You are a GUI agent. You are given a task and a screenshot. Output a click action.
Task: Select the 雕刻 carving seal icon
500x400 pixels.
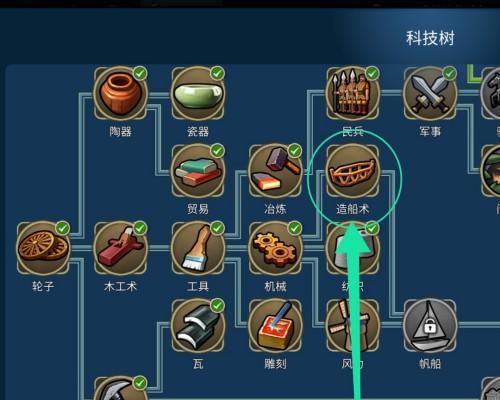pos(275,325)
